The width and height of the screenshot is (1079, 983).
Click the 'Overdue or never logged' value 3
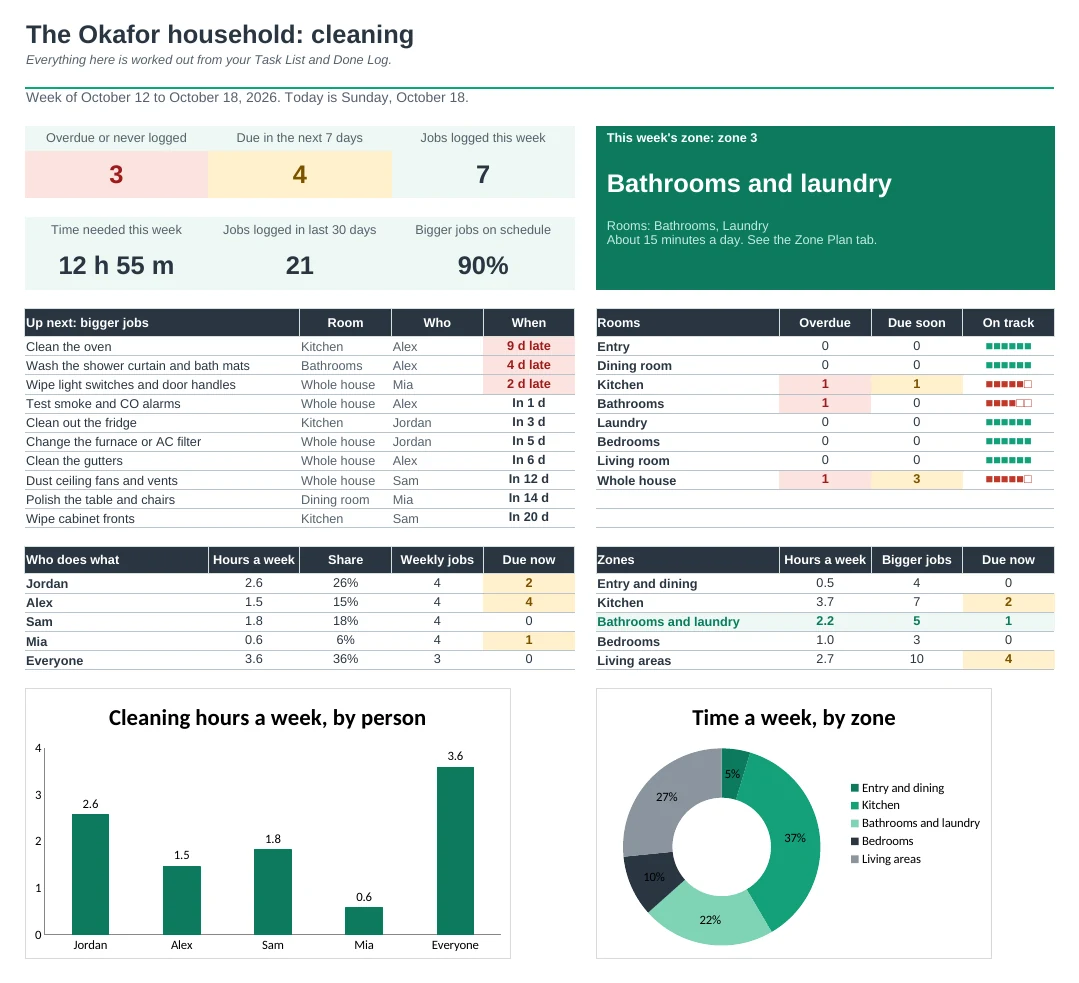(116, 174)
